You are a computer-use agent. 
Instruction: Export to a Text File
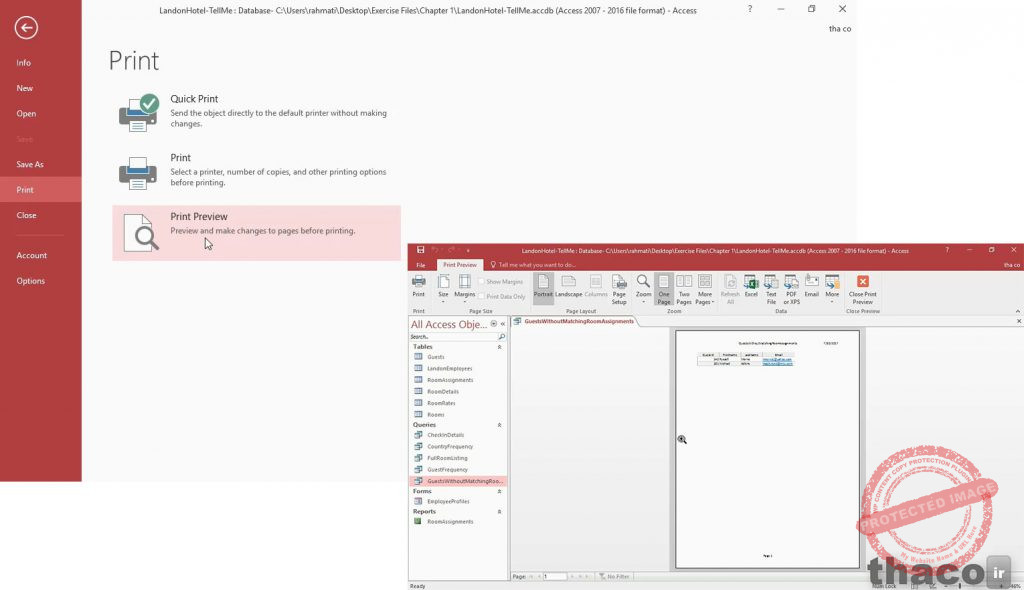(771, 289)
